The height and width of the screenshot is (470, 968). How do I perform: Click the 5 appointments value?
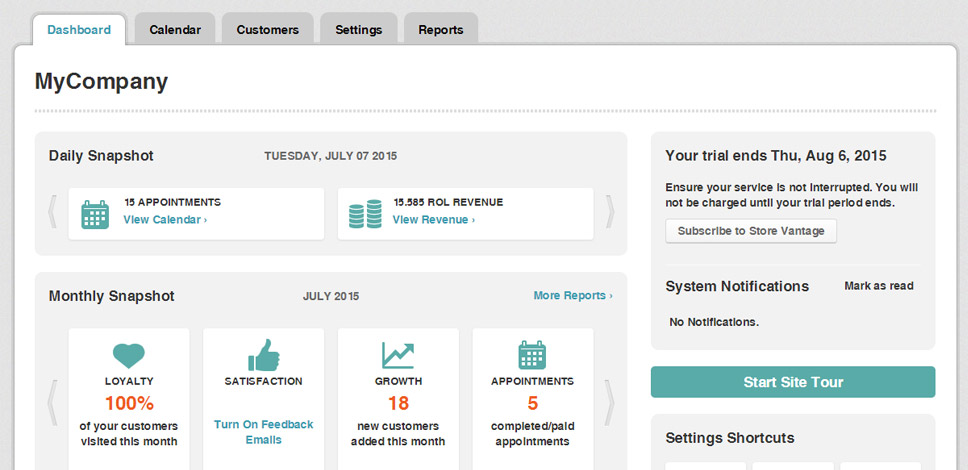click(532, 403)
